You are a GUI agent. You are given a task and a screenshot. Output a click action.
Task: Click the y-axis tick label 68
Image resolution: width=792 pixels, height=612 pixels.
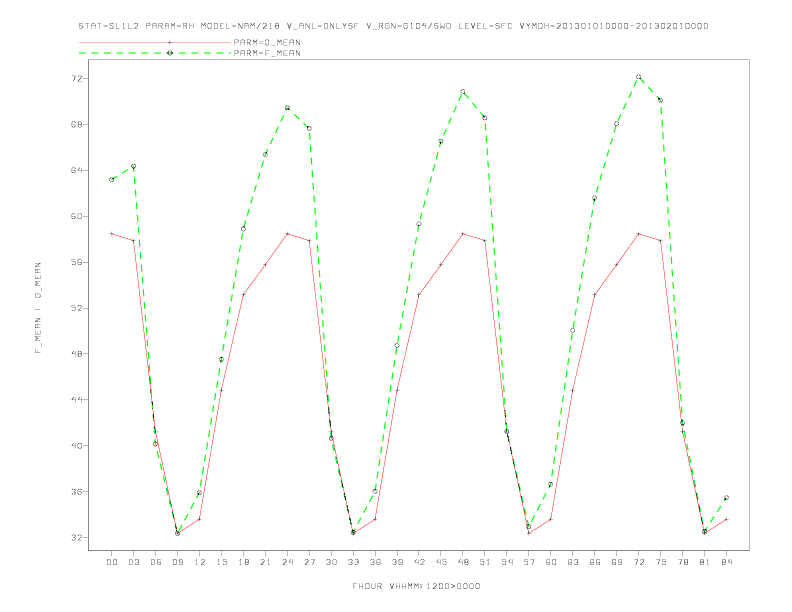[x=76, y=124]
